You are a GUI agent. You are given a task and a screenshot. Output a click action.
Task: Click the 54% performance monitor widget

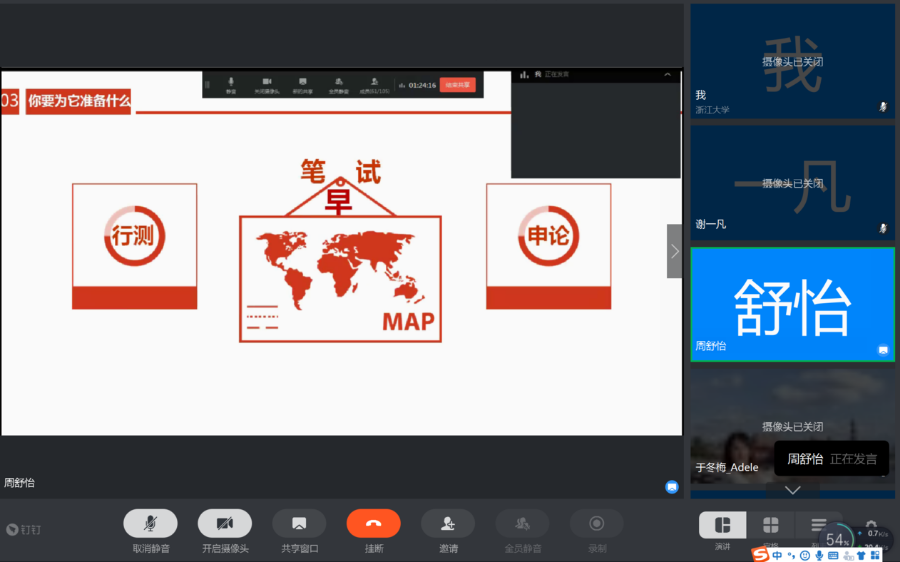[837, 540]
